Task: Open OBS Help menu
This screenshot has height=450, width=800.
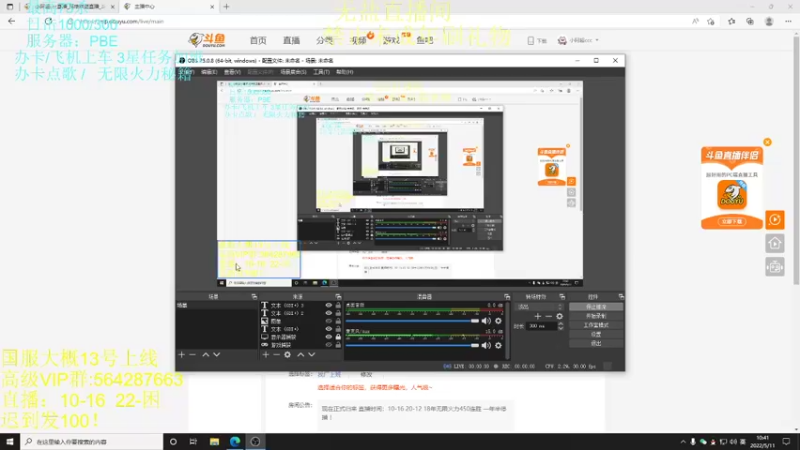Action: pos(345,72)
